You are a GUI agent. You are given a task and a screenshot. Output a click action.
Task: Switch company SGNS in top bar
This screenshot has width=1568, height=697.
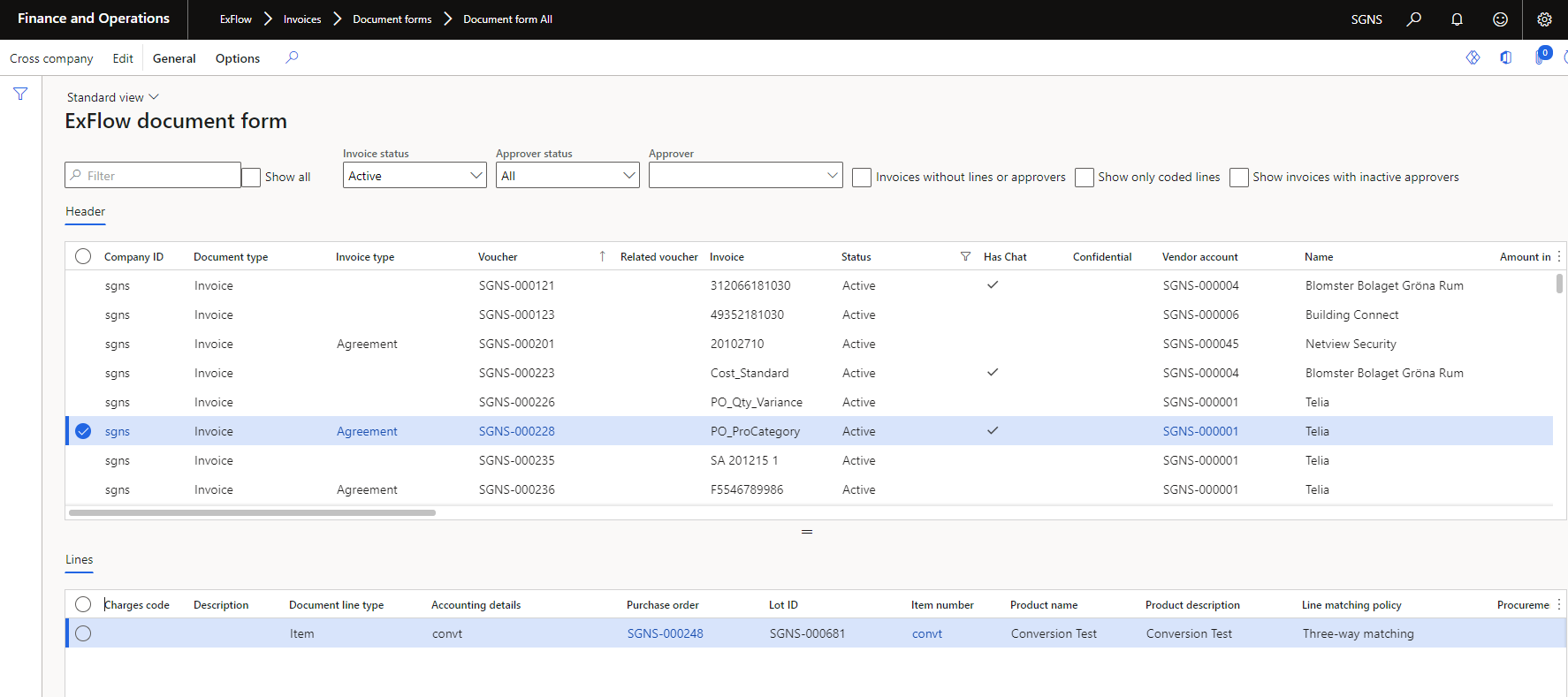pyautogui.click(x=1366, y=19)
